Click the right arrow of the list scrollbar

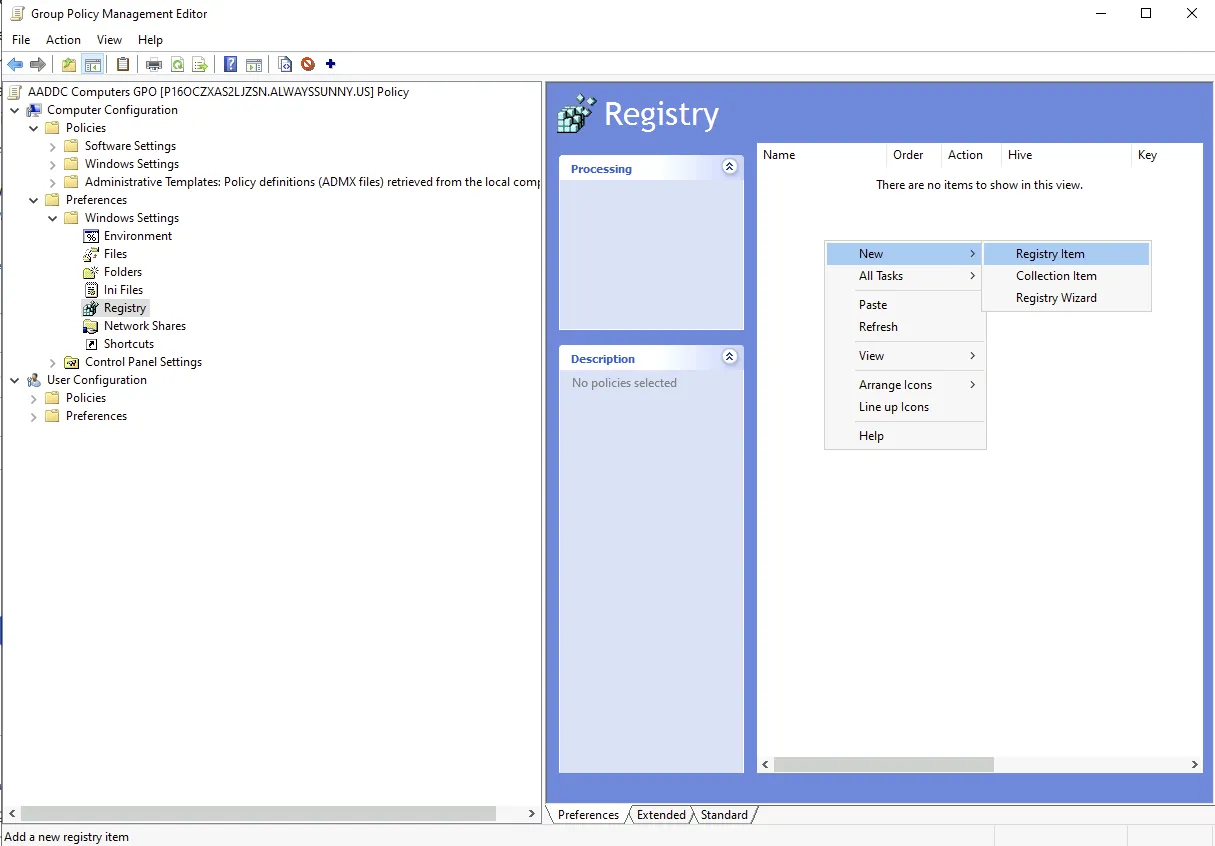[1194, 764]
